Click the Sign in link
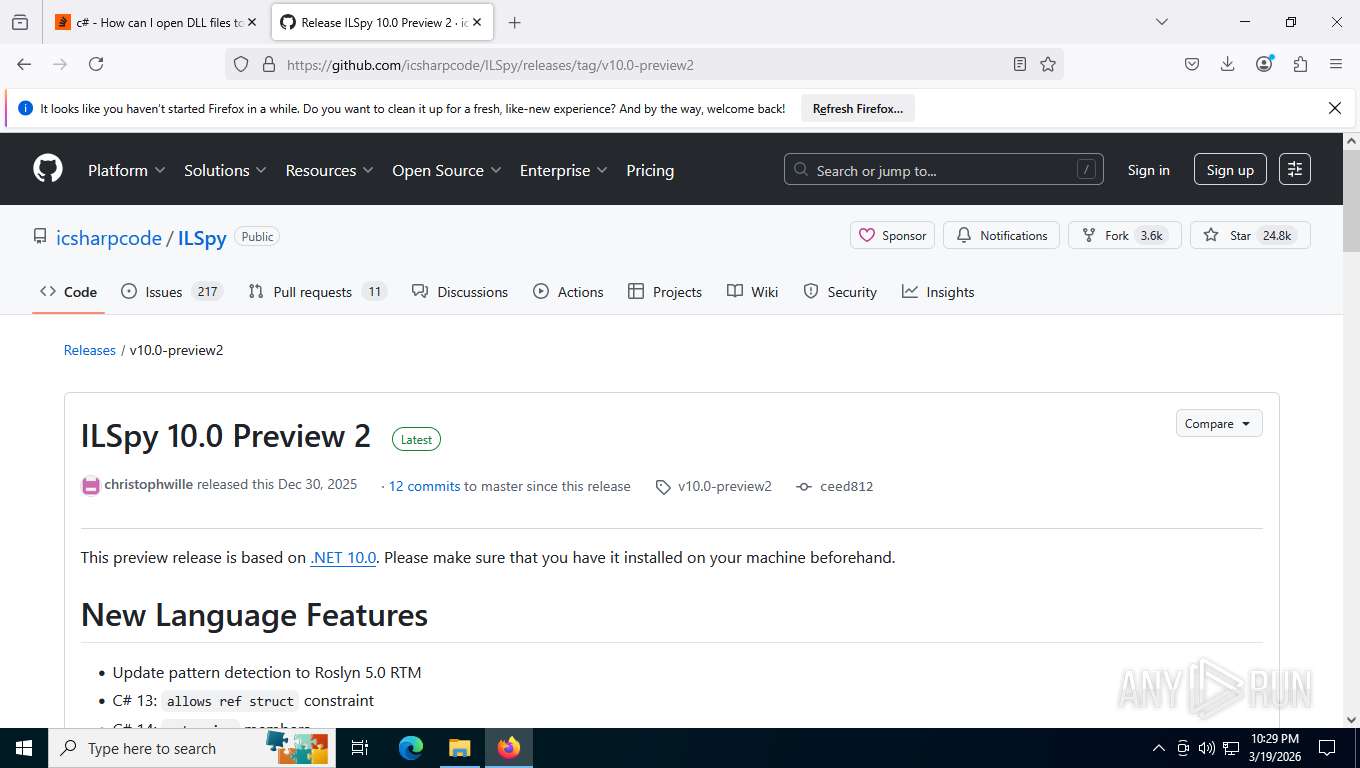 pyautogui.click(x=1148, y=170)
